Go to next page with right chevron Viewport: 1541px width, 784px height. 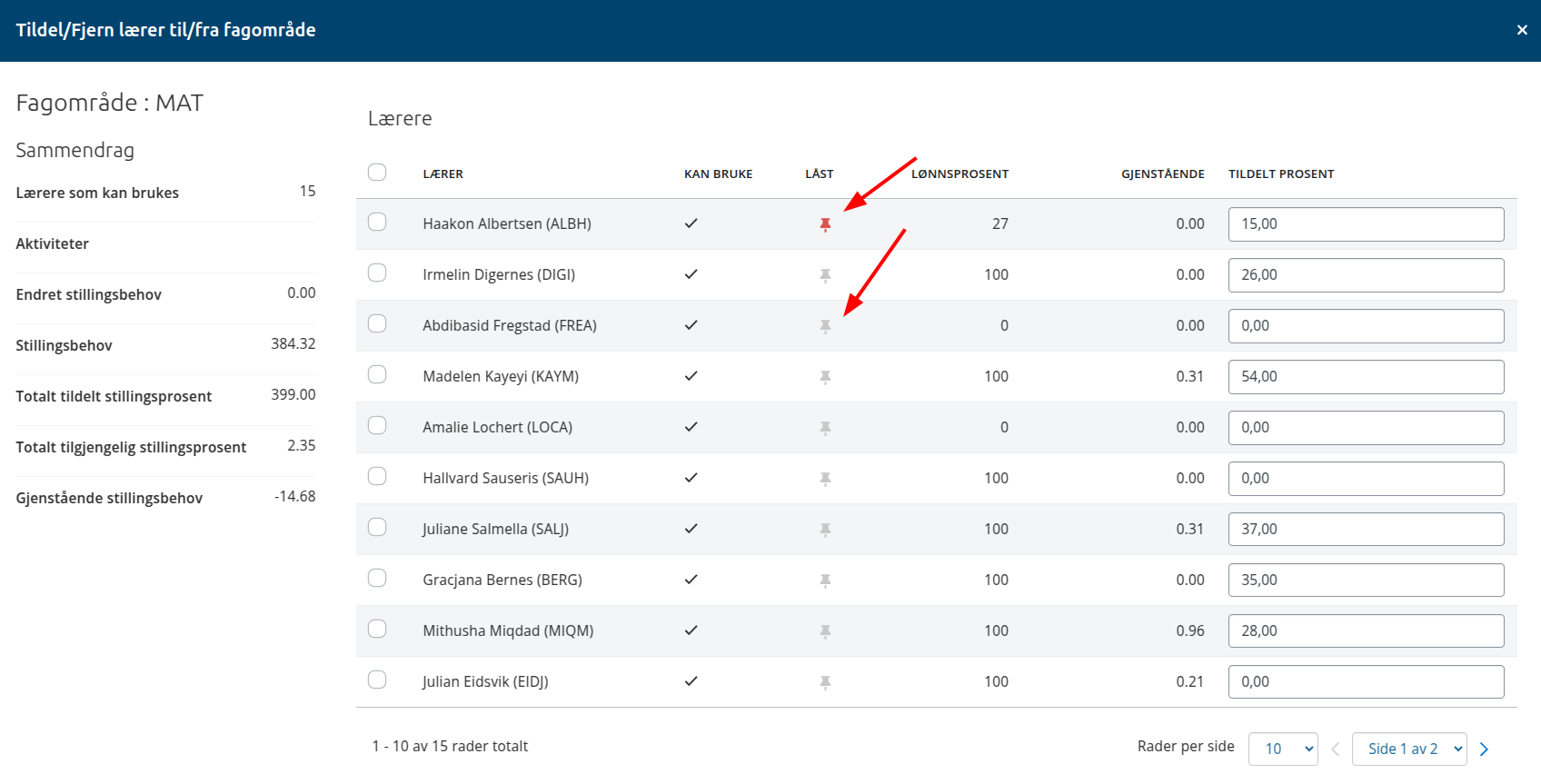click(x=1484, y=749)
